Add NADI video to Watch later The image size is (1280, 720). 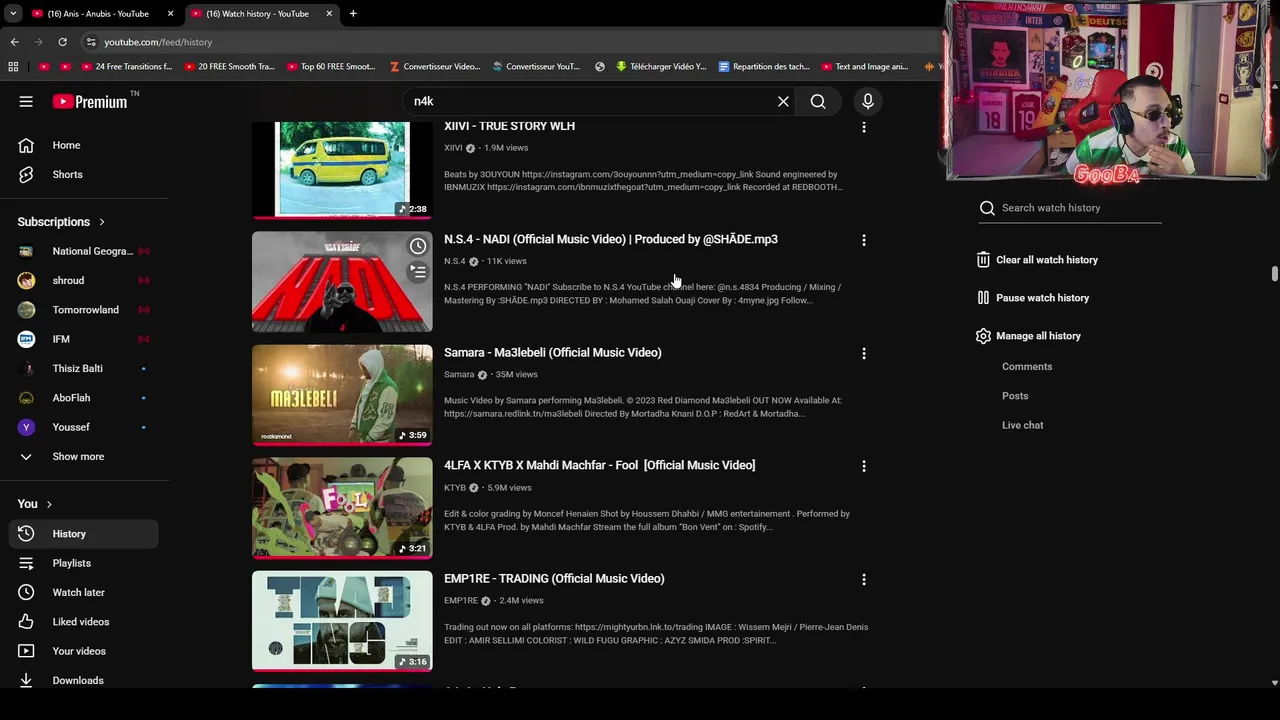click(418, 246)
